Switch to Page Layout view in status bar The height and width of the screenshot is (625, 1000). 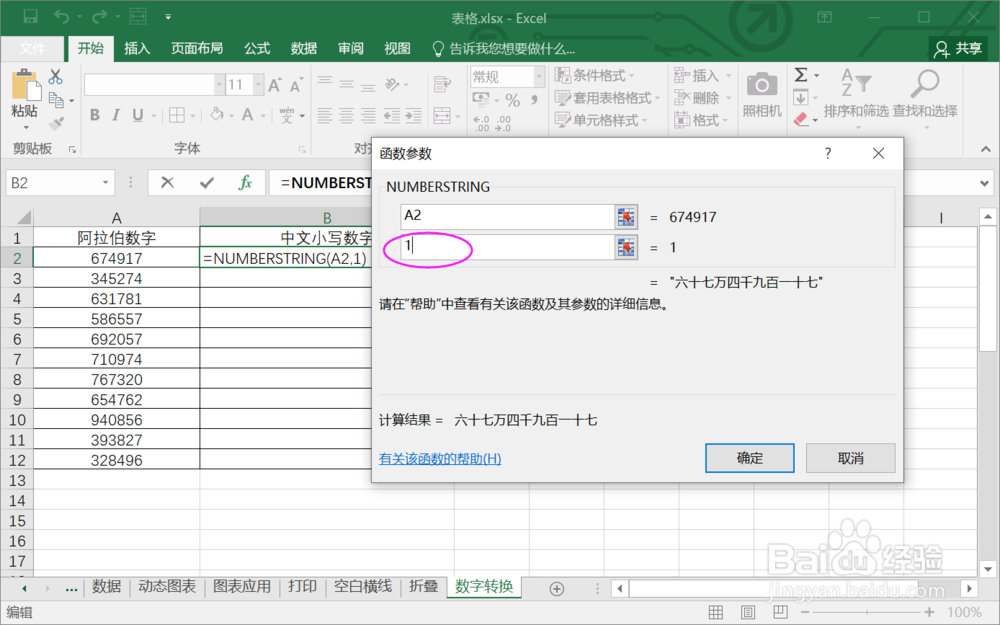point(748,612)
